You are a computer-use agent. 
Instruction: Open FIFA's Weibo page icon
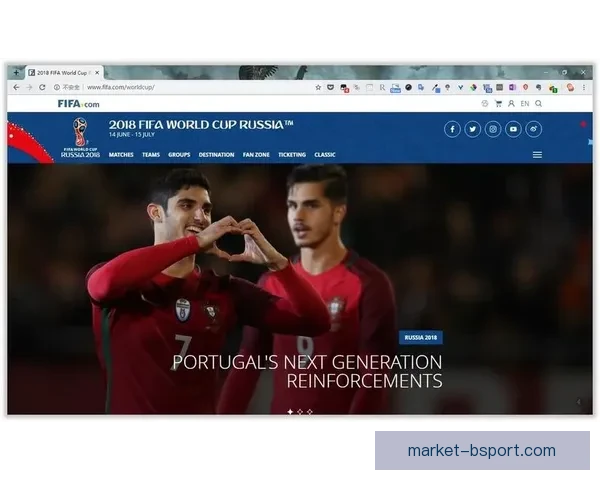point(533,129)
